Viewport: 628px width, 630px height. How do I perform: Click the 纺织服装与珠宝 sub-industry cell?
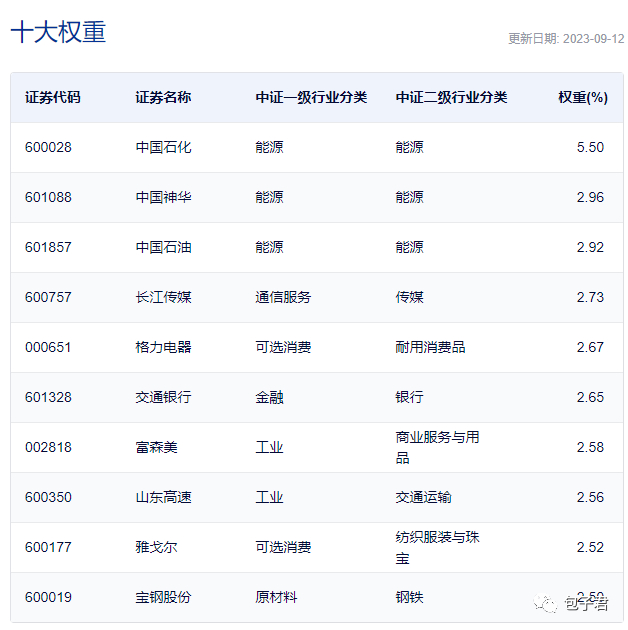pyautogui.click(x=437, y=547)
